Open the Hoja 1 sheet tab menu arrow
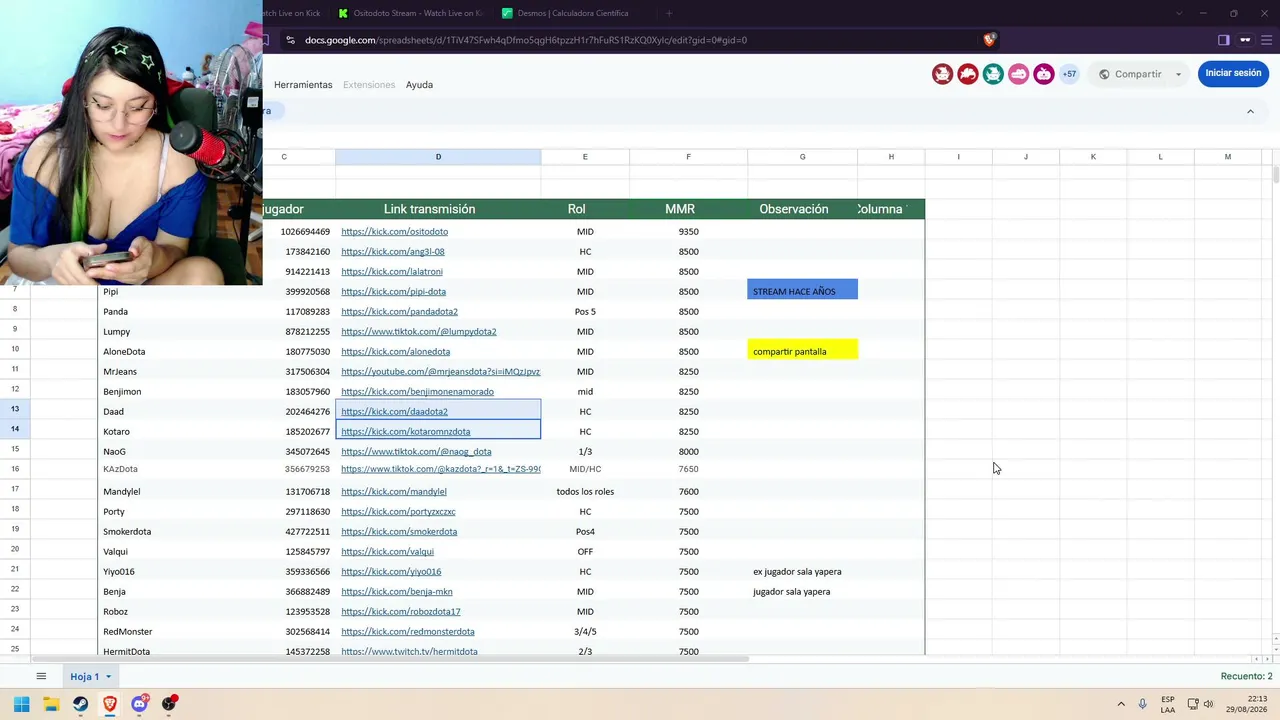1280x720 pixels. coord(108,677)
